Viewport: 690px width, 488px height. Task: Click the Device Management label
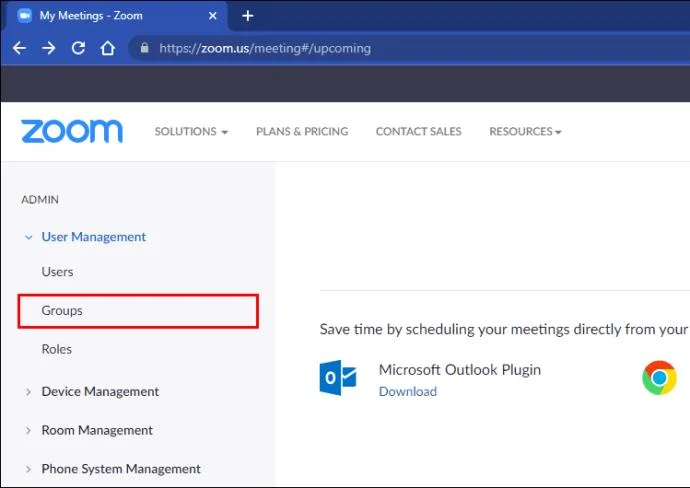click(x=100, y=391)
